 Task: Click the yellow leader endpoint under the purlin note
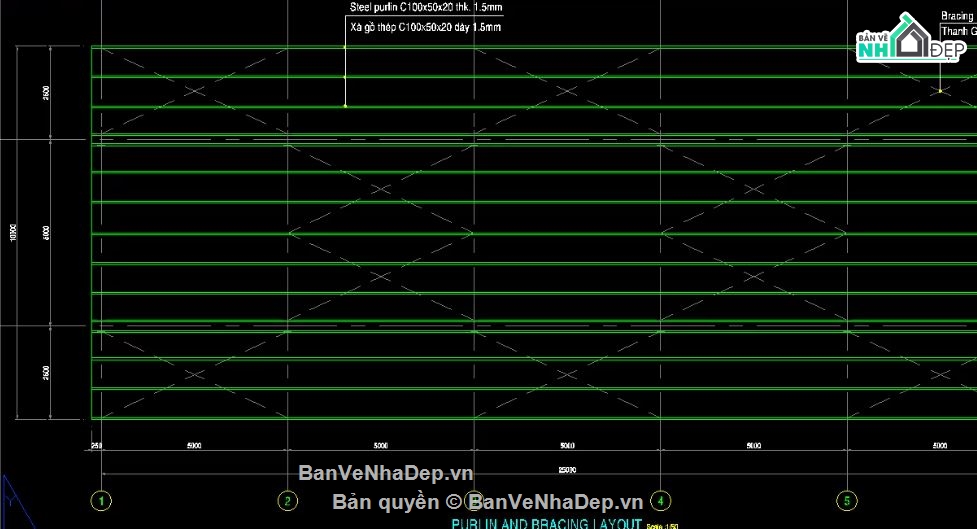point(345,105)
